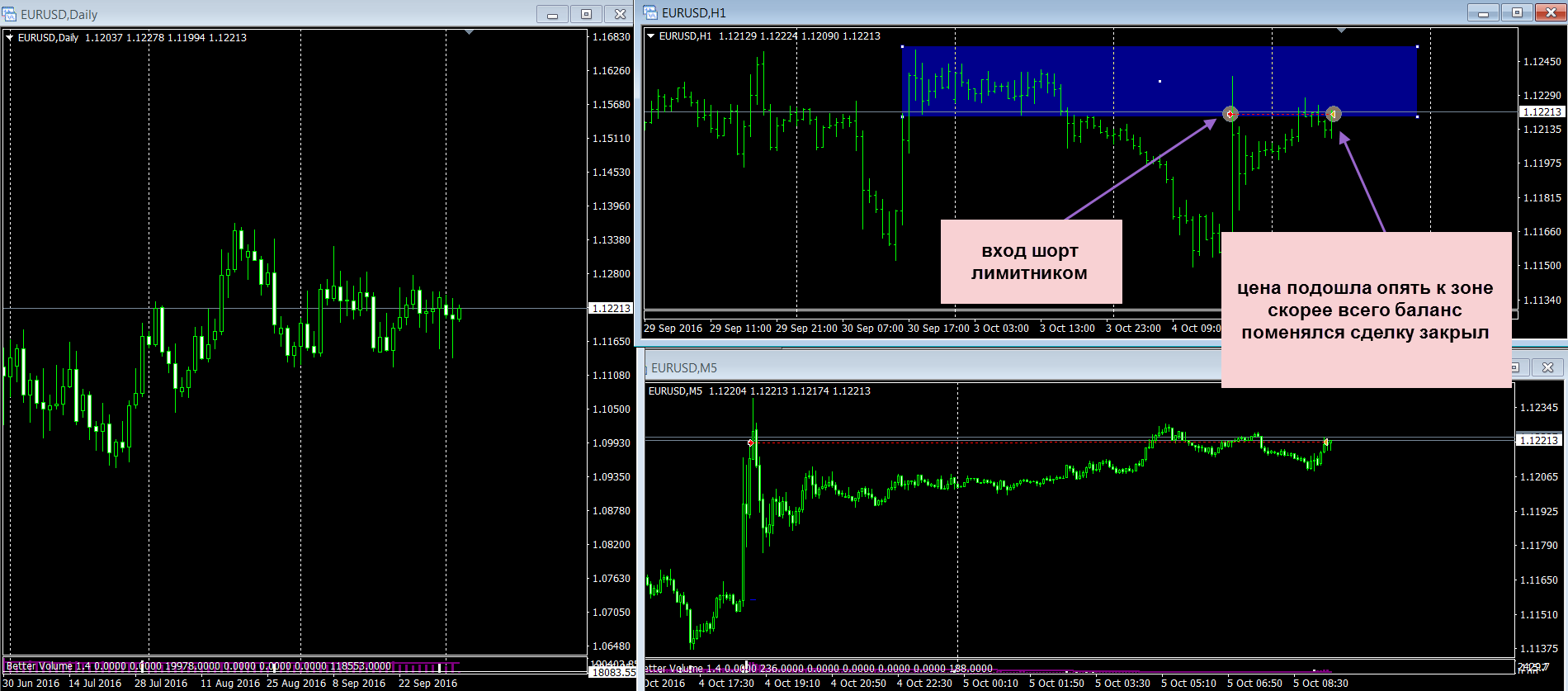Click '30 Sep 17:00' on H1 time axis
Image resolution: width=1568 pixels, height=691 pixels.
coord(938,329)
